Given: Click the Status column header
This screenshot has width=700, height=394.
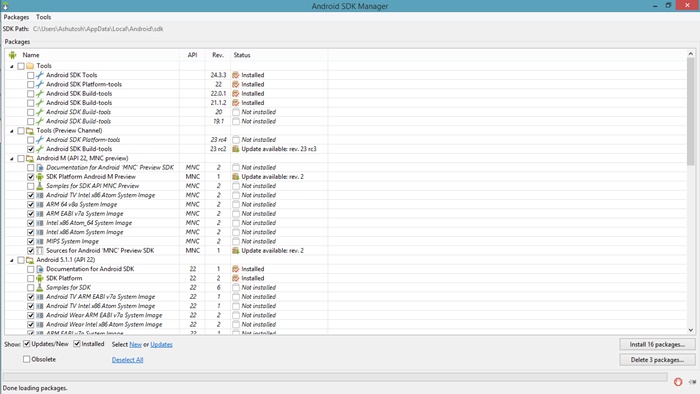Looking at the screenshot, I should coord(242,55).
